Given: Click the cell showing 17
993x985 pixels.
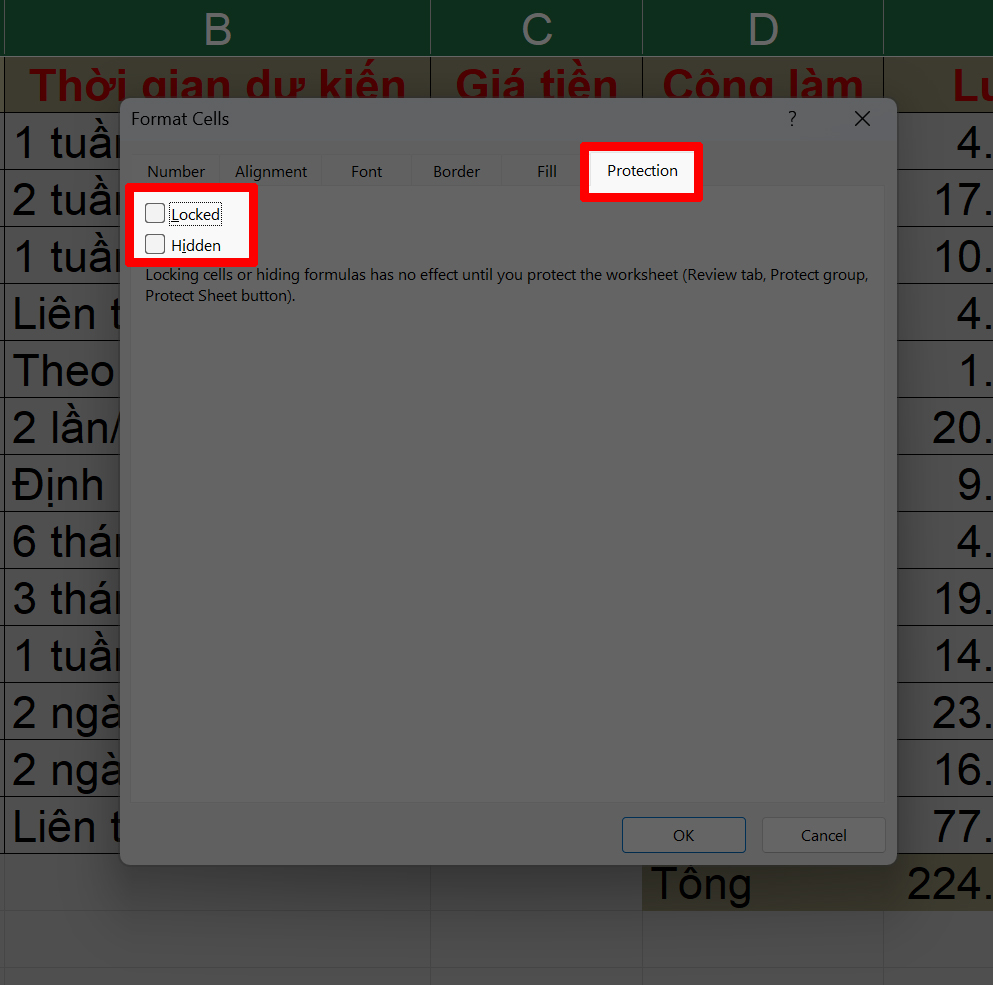Looking at the screenshot, I should 945,198.
